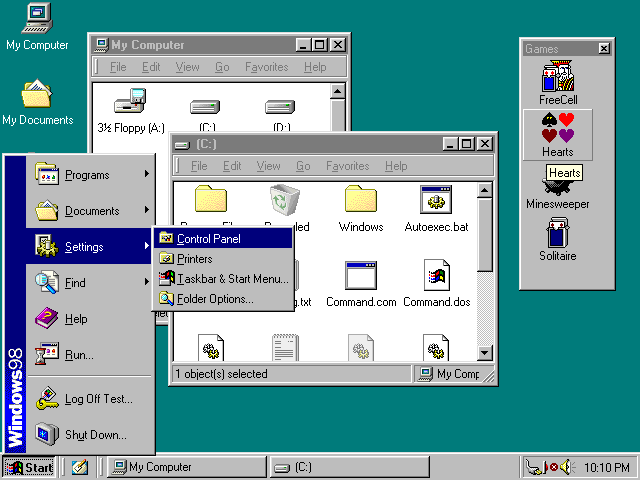Open View menu in C: window
The height and width of the screenshot is (480, 640).
pyautogui.click(x=268, y=166)
